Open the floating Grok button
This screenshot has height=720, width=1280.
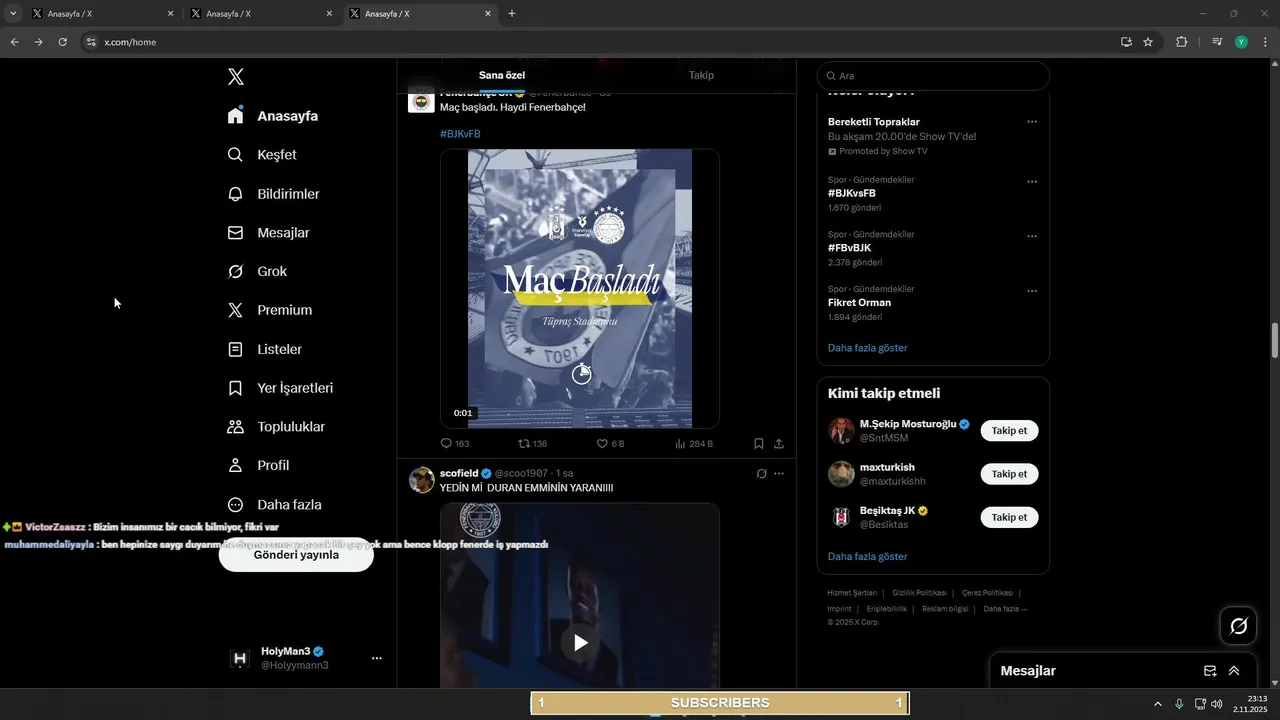pos(1239,626)
